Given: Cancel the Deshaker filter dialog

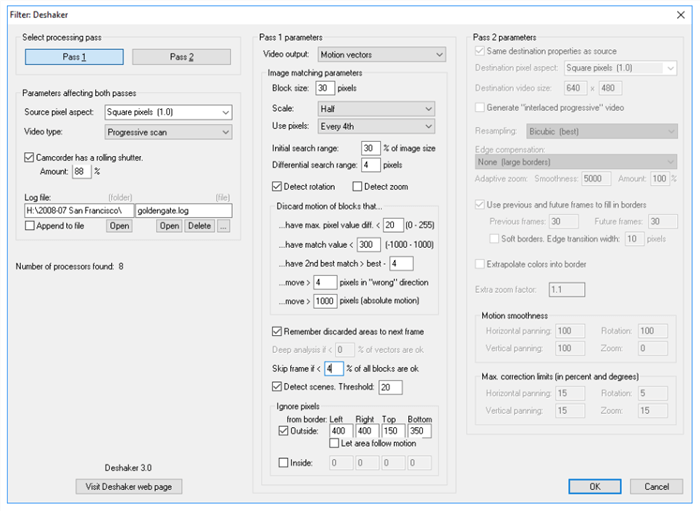Looking at the screenshot, I should (656, 486).
